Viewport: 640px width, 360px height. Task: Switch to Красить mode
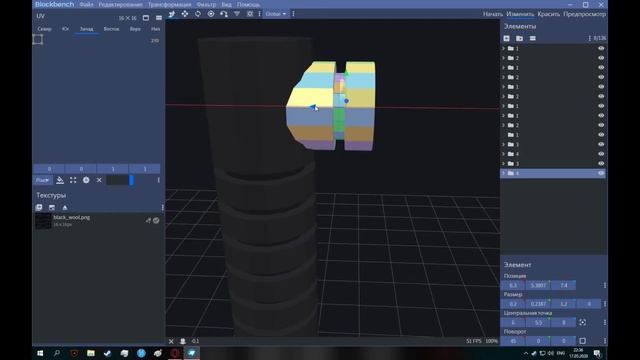click(x=548, y=14)
